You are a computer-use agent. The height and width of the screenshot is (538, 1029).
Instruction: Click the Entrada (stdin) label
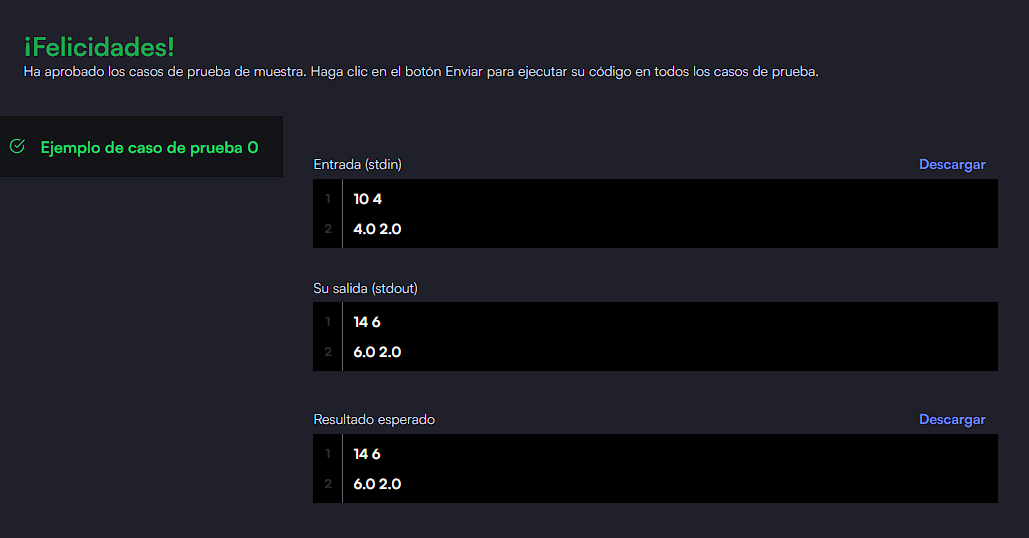click(x=357, y=164)
